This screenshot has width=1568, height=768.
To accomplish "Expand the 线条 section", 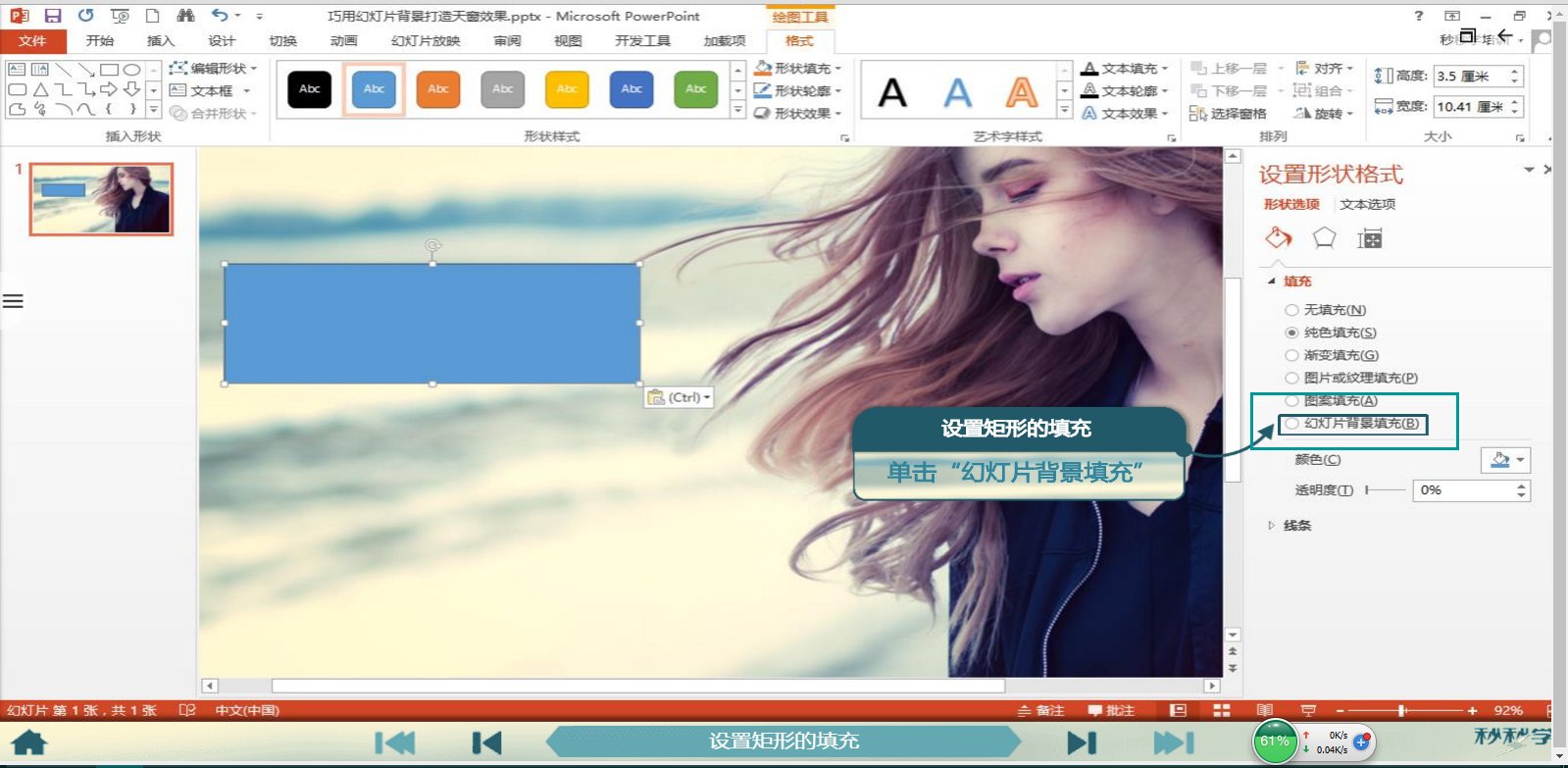I will (x=1272, y=526).
